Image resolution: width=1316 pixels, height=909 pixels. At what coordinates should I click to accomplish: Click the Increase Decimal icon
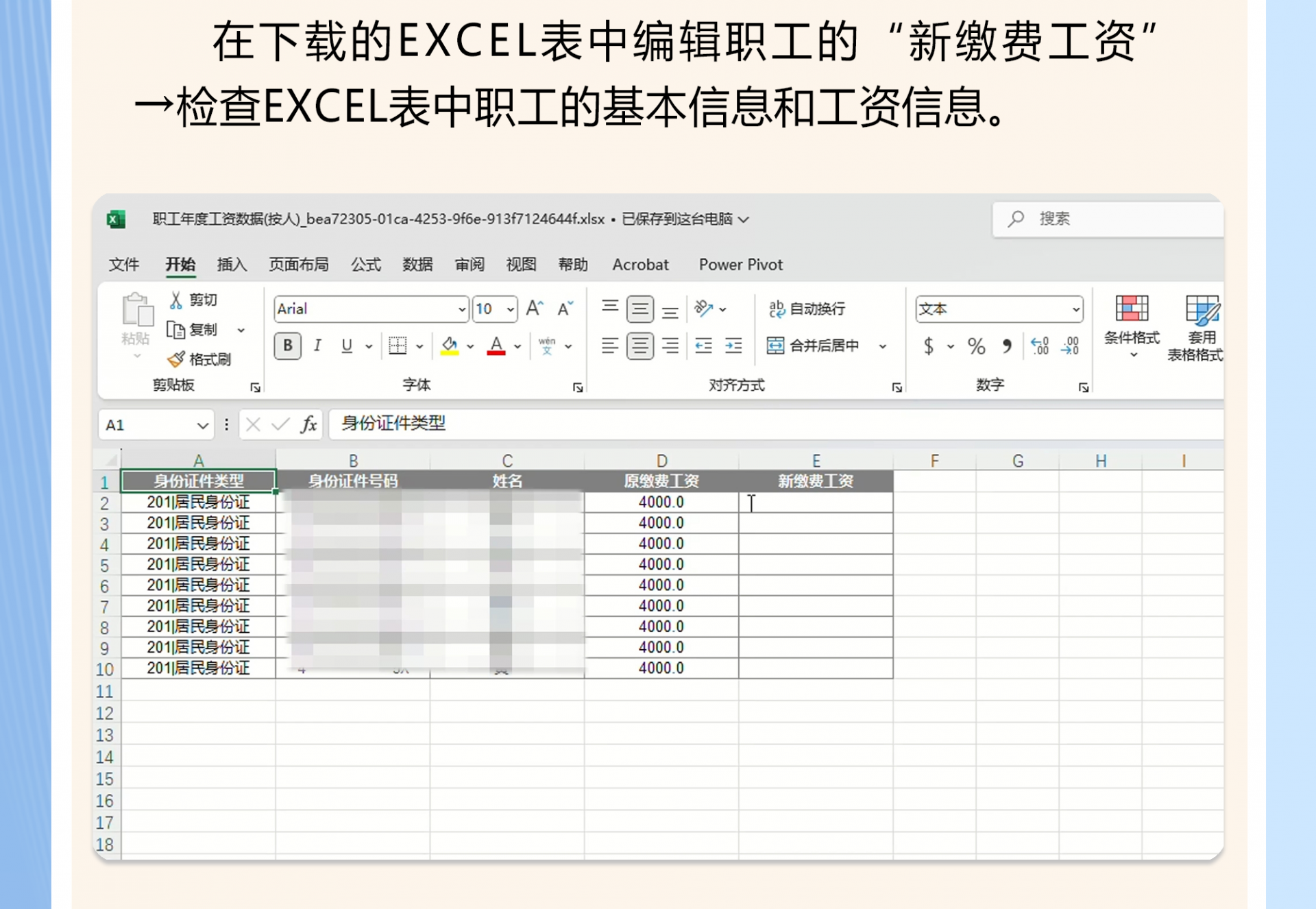tap(1040, 346)
